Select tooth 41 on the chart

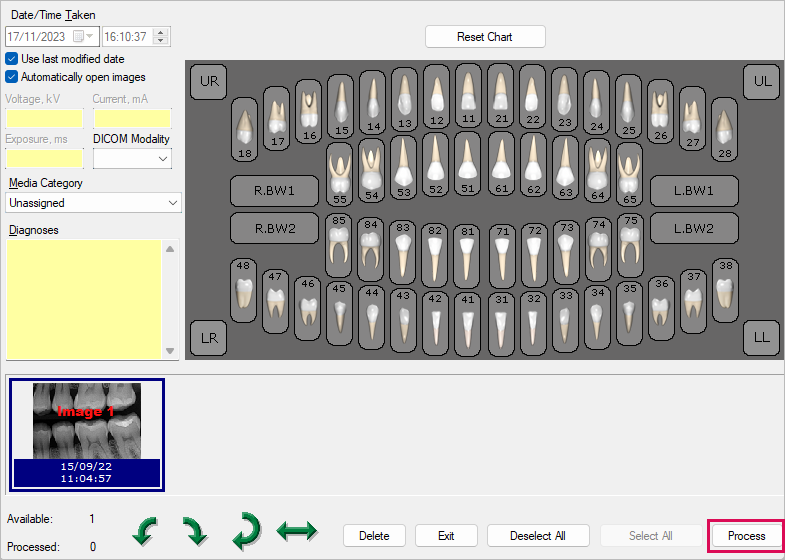coord(468,324)
